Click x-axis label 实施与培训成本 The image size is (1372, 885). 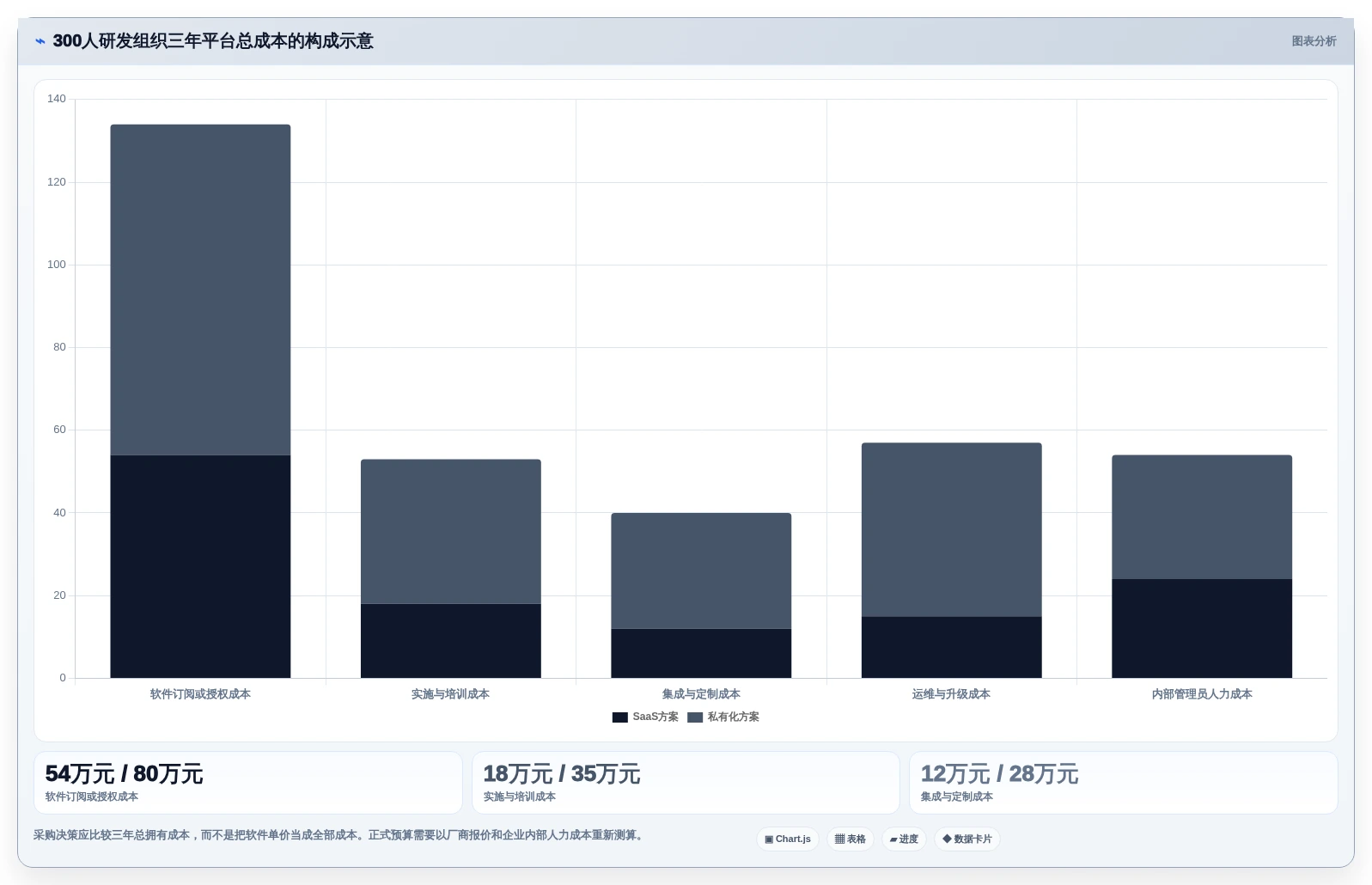451,694
